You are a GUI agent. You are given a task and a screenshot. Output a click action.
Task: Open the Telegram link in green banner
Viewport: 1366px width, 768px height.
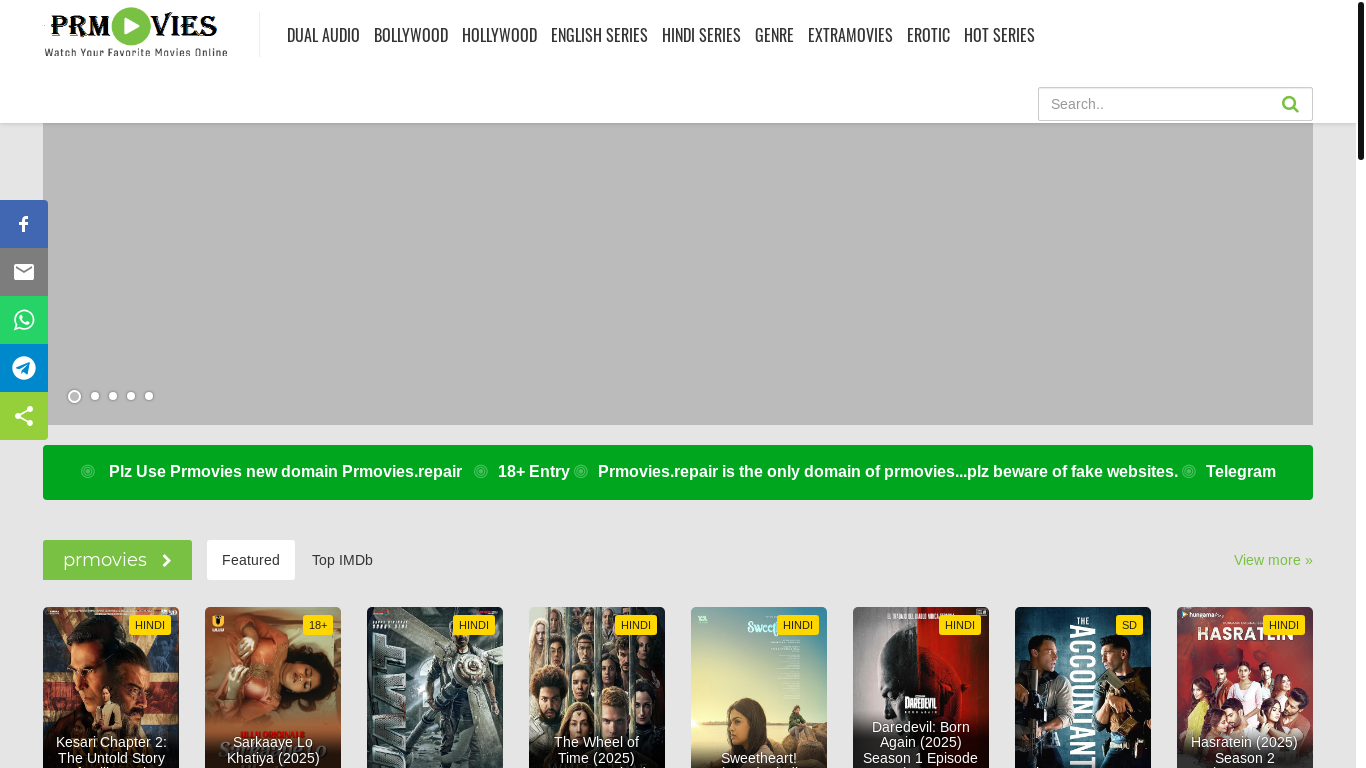[1241, 472]
